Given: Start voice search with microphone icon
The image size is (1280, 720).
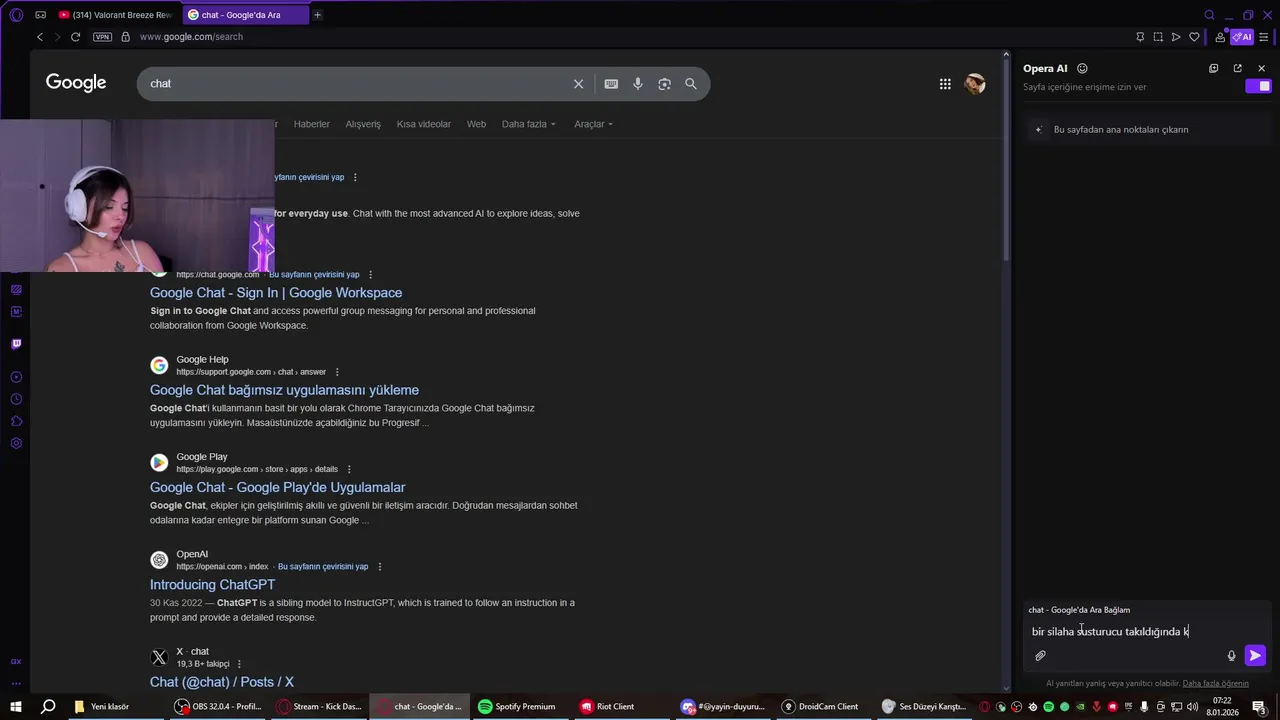Looking at the screenshot, I should coord(638,84).
